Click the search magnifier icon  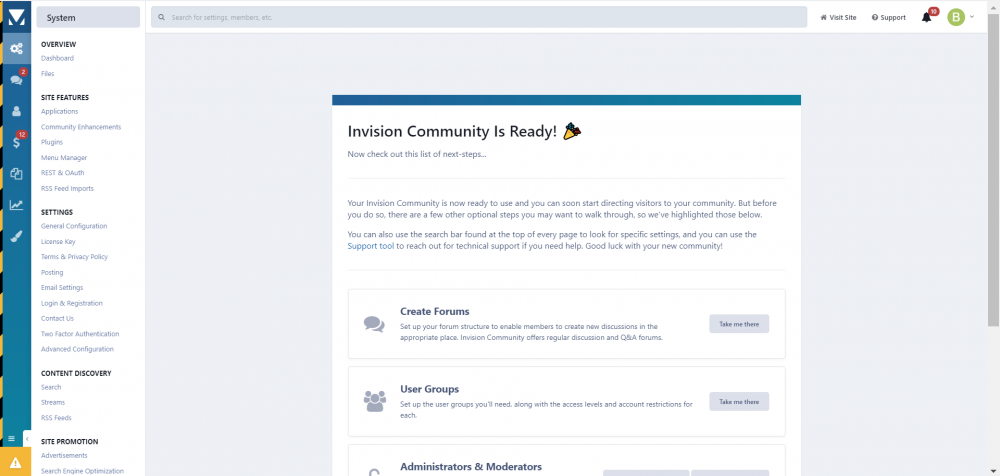(x=161, y=17)
